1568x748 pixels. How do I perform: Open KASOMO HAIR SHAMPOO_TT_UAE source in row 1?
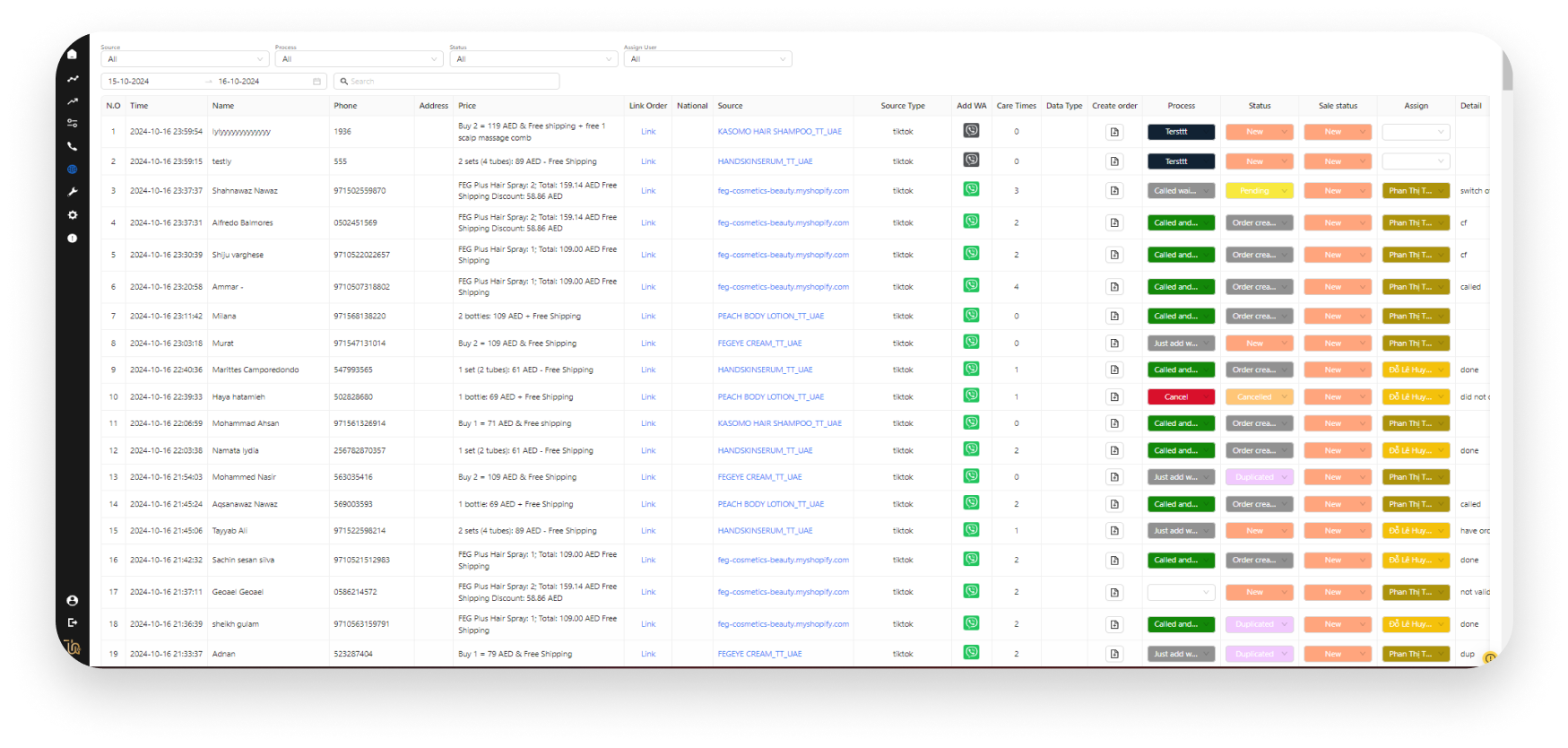780,132
